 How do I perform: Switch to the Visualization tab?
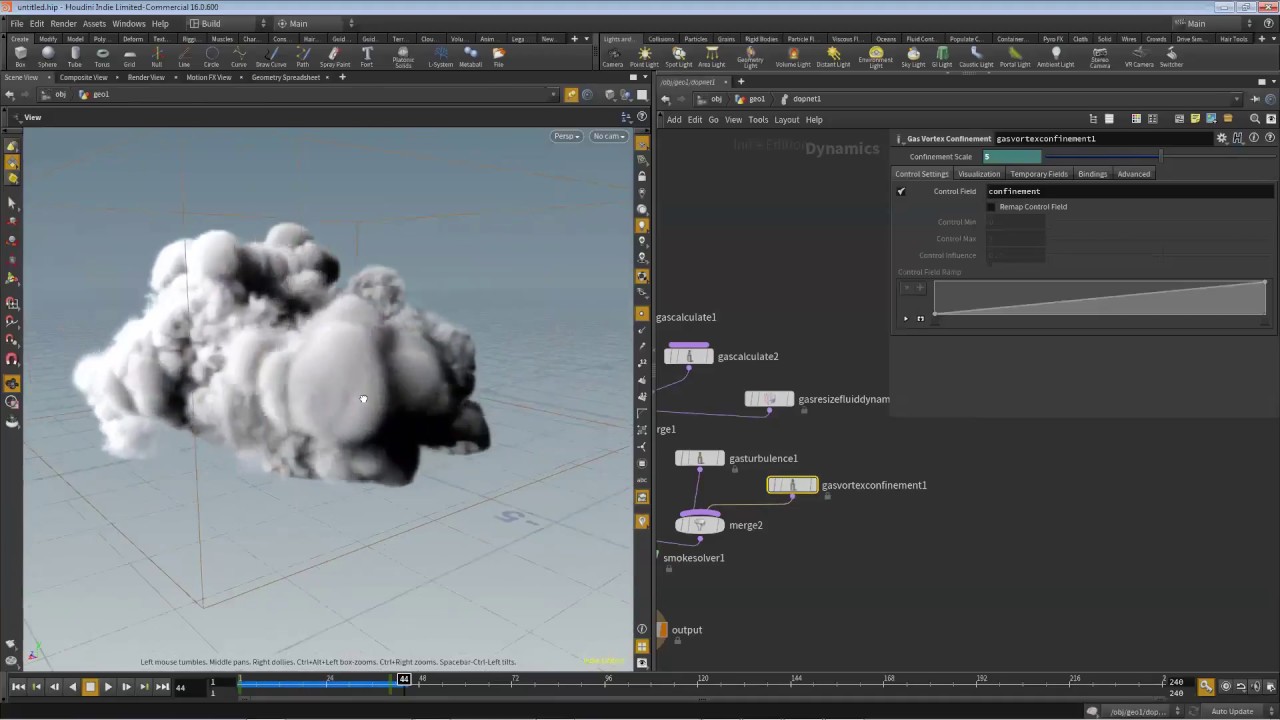[x=979, y=174]
